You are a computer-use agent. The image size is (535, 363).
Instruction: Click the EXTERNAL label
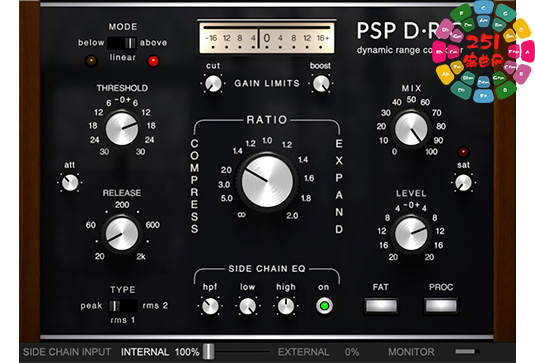303,352
